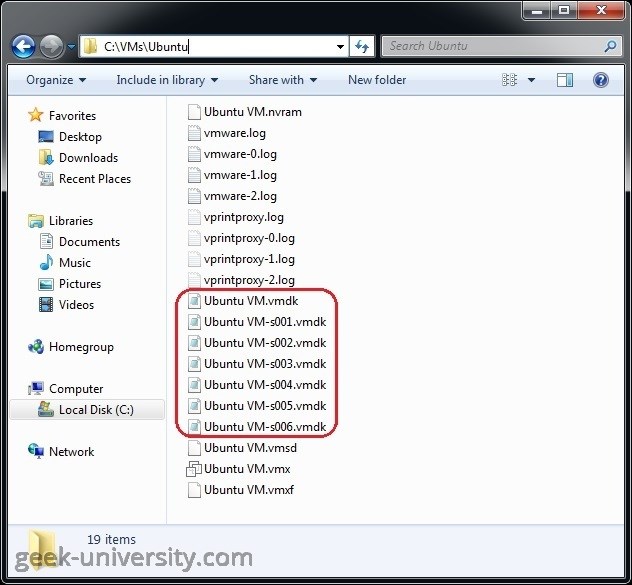Screen dimensions: 632x585
Task: Click the Local Disk (C:) drive icon
Action: 46,409
